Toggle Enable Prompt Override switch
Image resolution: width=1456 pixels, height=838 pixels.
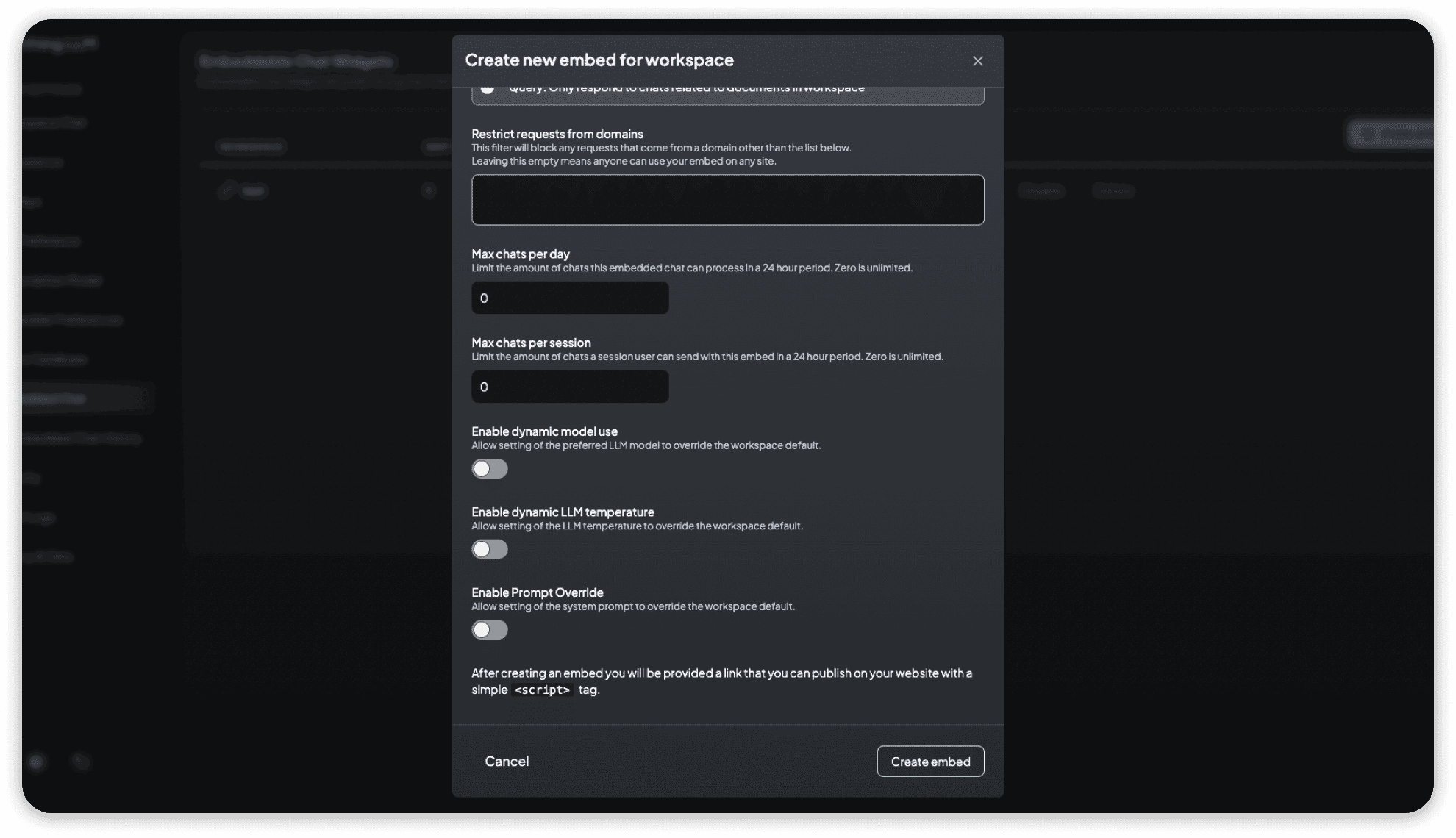point(489,629)
